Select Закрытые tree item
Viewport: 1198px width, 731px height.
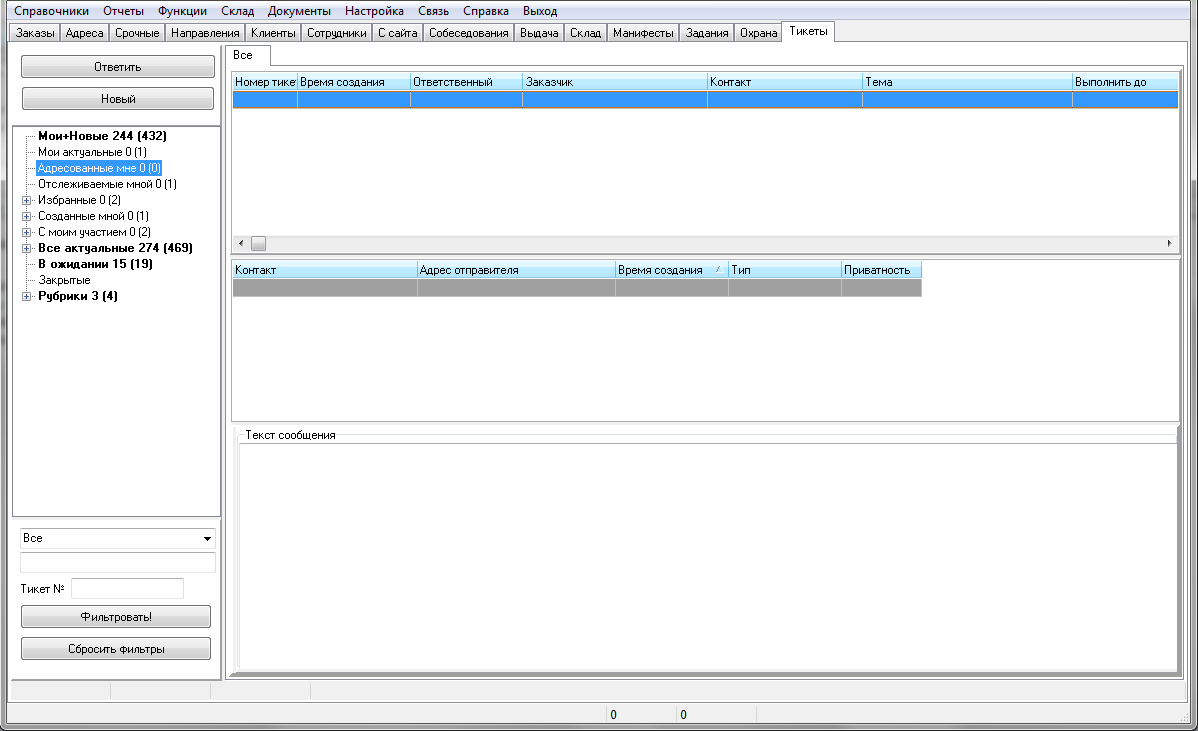pyautogui.click(x=64, y=280)
